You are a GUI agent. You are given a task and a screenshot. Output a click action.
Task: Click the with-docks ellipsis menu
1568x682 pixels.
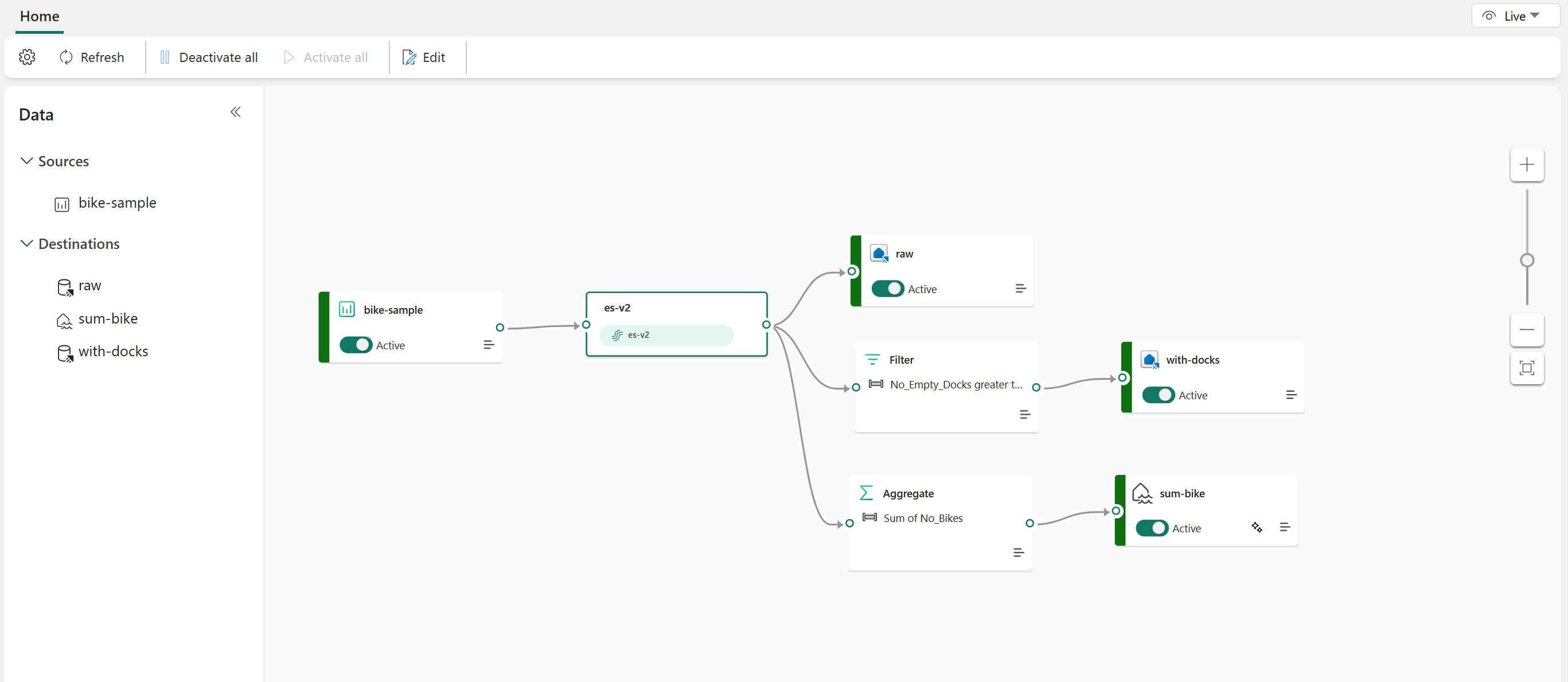pyautogui.click(x=1290, y=394)
